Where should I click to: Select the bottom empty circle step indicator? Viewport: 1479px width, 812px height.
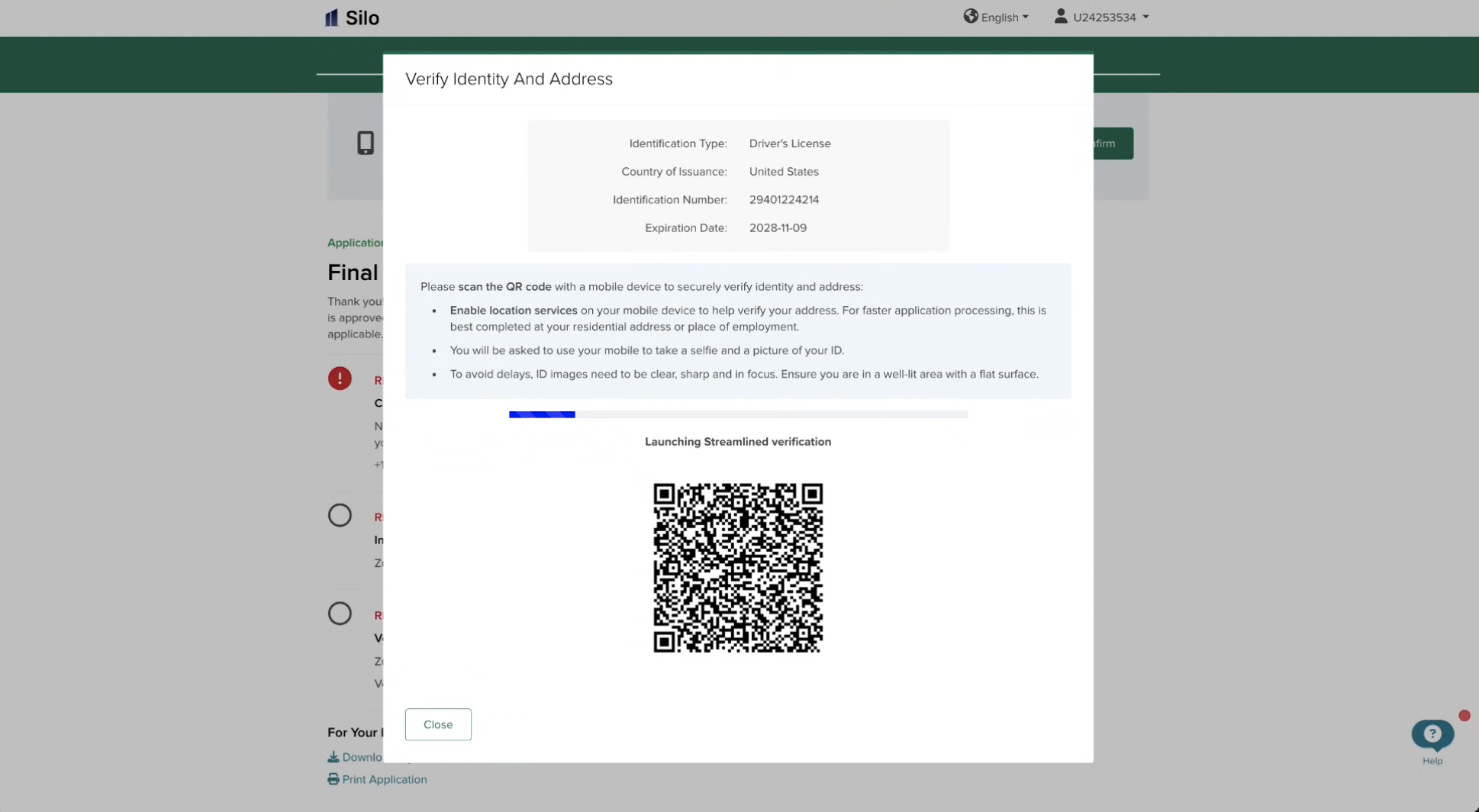(340, 614)
